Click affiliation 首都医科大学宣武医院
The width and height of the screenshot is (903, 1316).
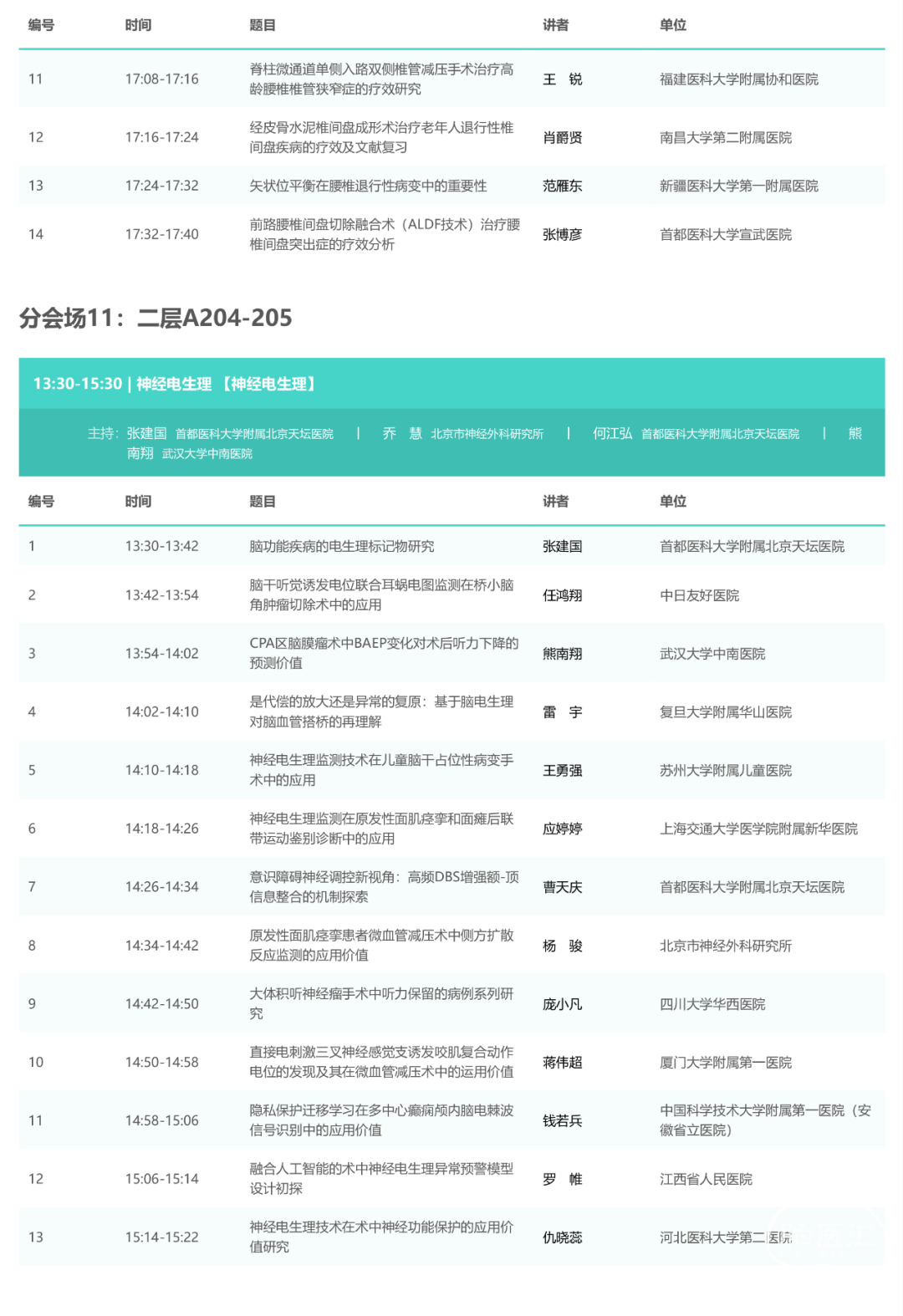(x=726, y=235)
